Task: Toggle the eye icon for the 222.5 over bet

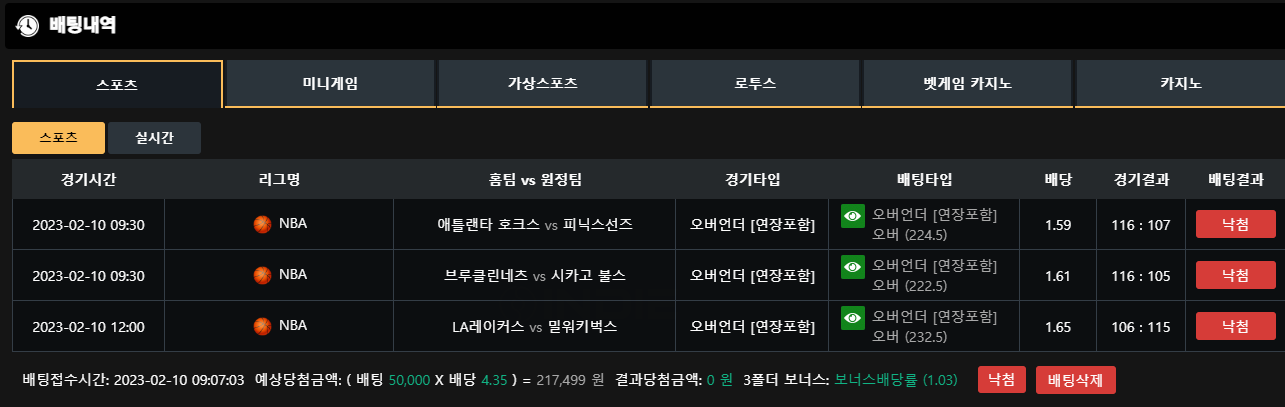Action: [852, 266]
